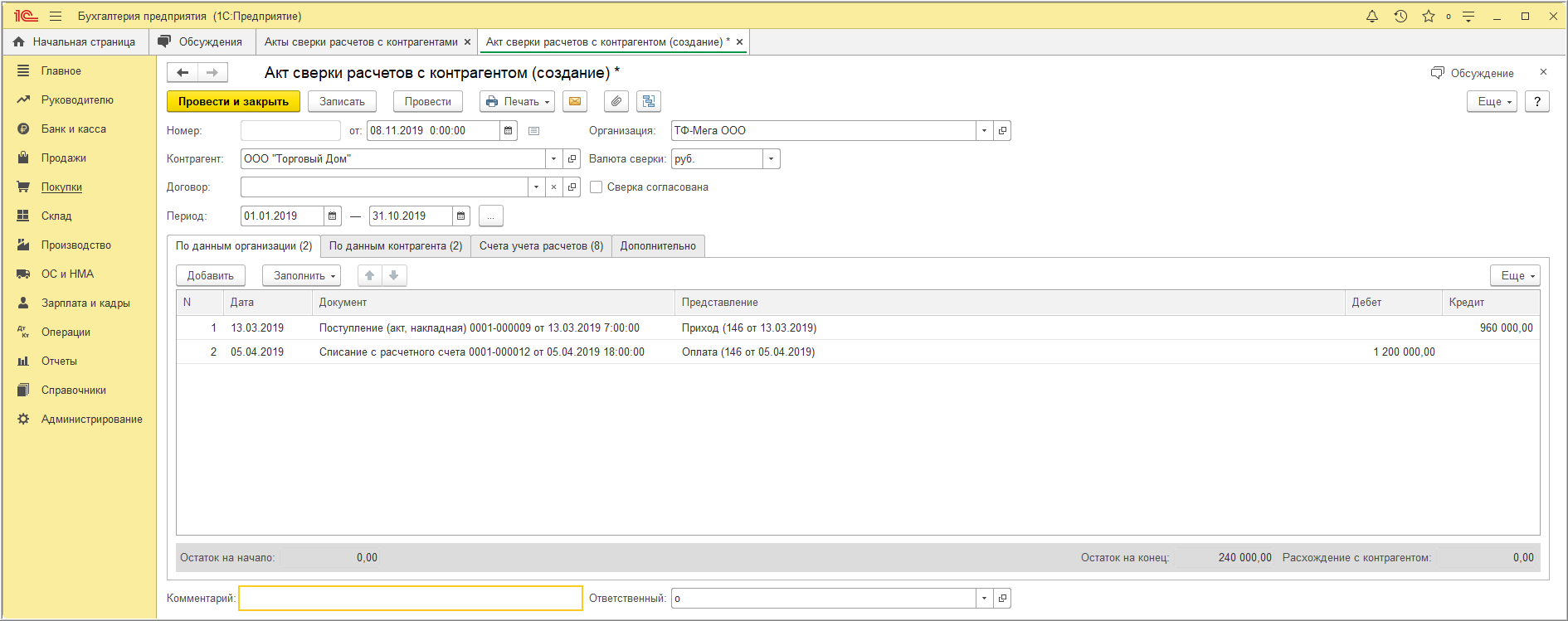
Task: Open the Заполнить dropdown button
Action: pos(305,275)
